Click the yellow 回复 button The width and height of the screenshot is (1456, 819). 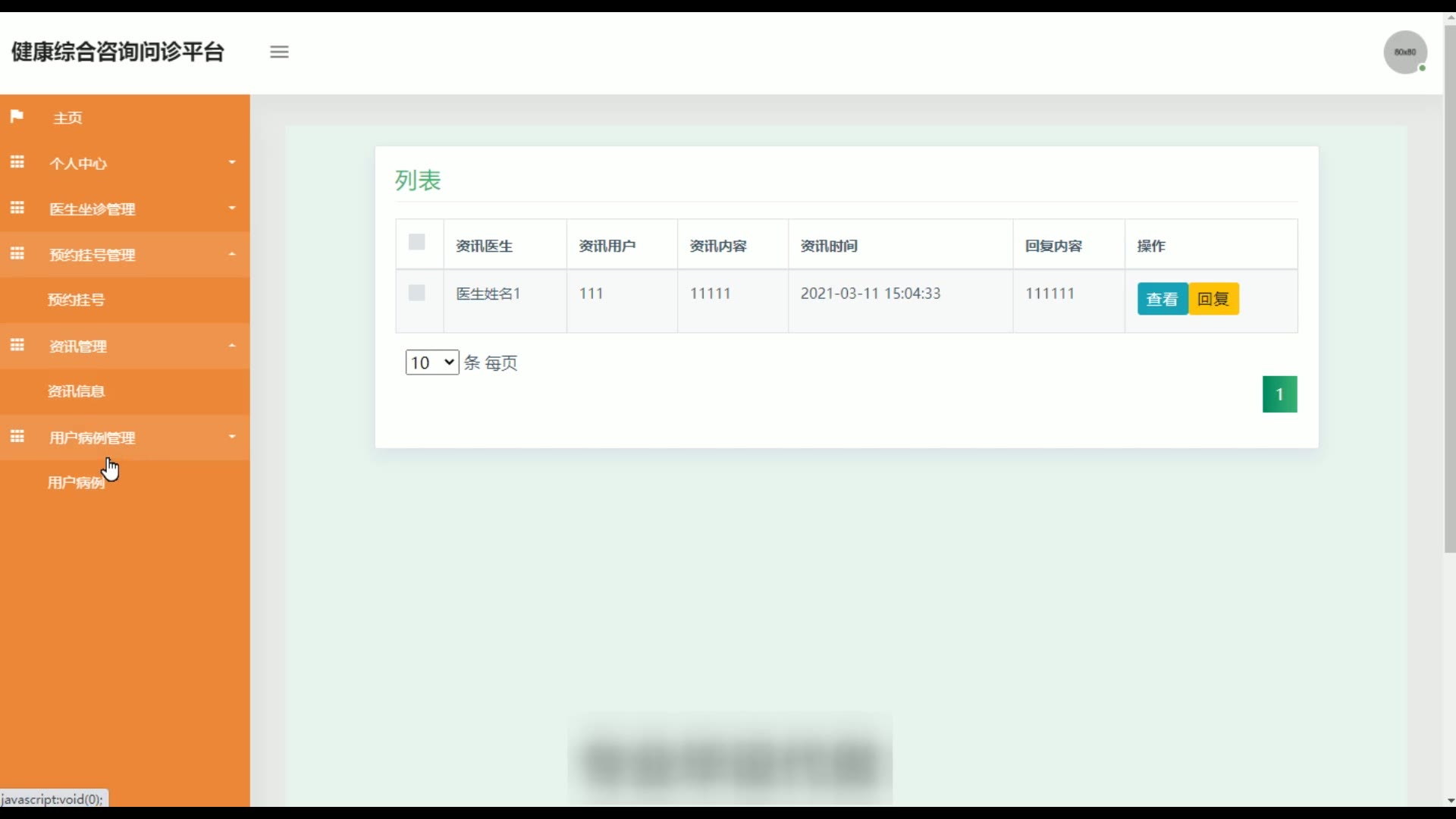click(1213, 299)
